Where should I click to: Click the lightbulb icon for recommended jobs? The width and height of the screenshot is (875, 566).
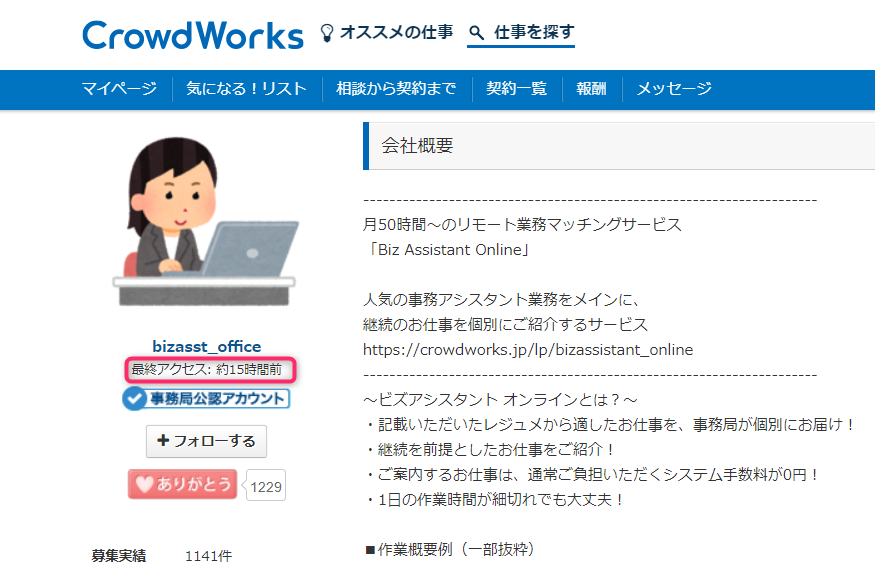pos(326,33)
